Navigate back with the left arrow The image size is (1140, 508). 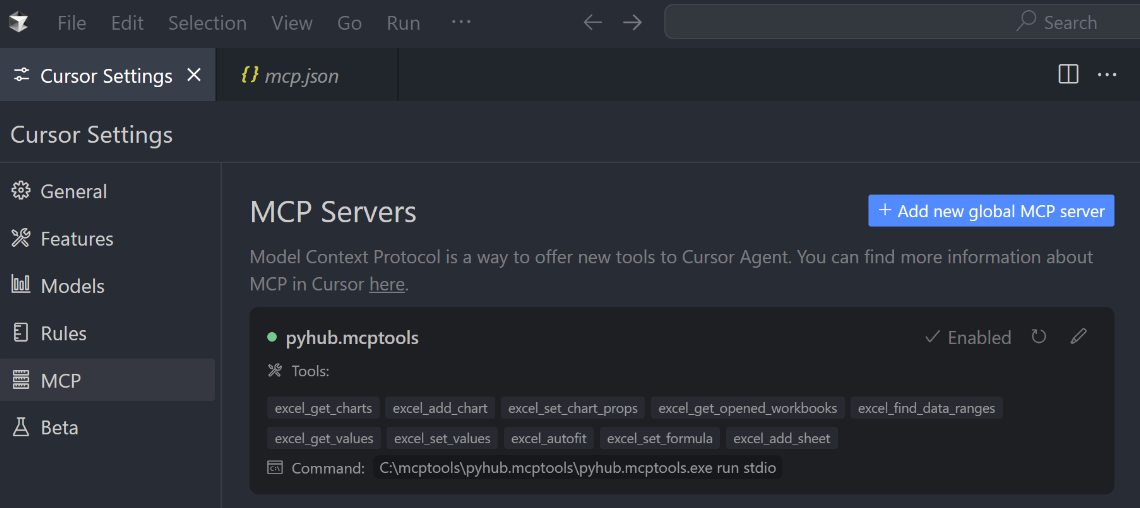pos(593,22)
